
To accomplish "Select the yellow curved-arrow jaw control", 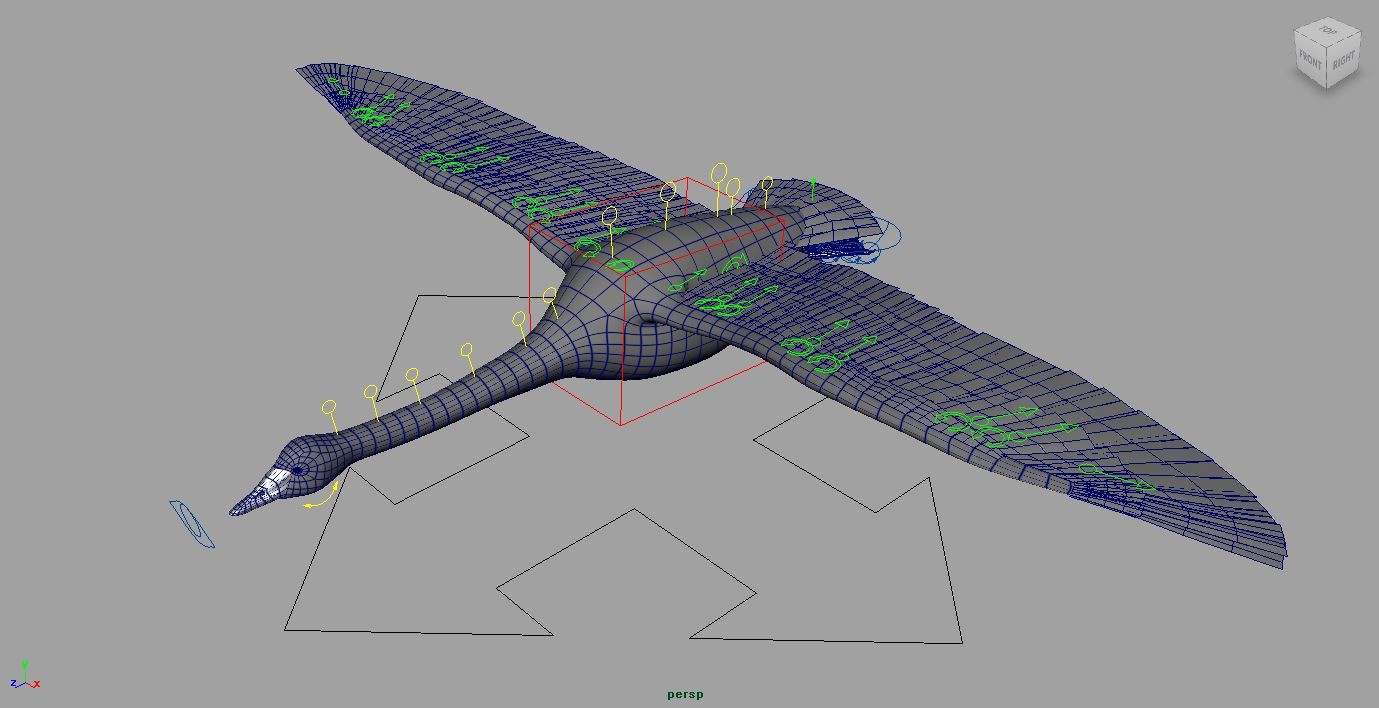I will [x=322, y=496].
